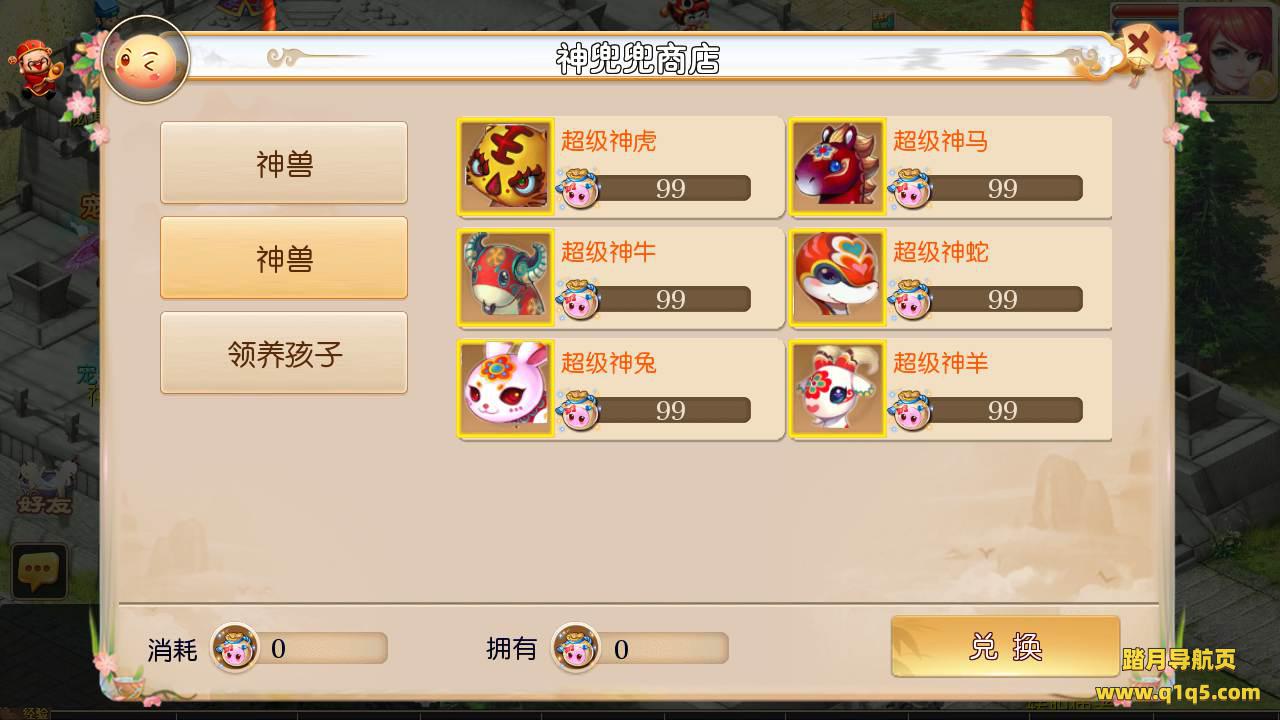The width and height of the screenshot is (1280, 720).
Task: Click the 超级神羊 item name
Action: 940,363
